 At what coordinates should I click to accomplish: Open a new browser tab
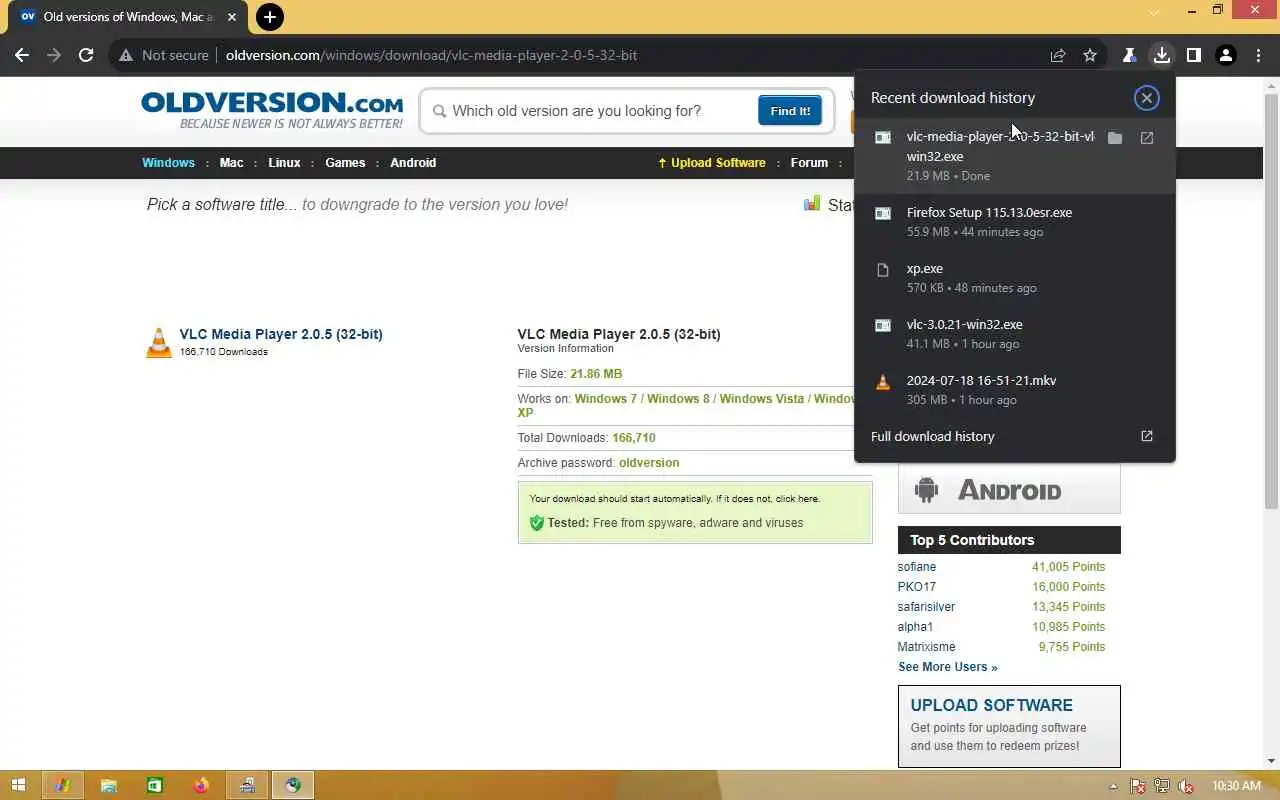tap(269, 17)
